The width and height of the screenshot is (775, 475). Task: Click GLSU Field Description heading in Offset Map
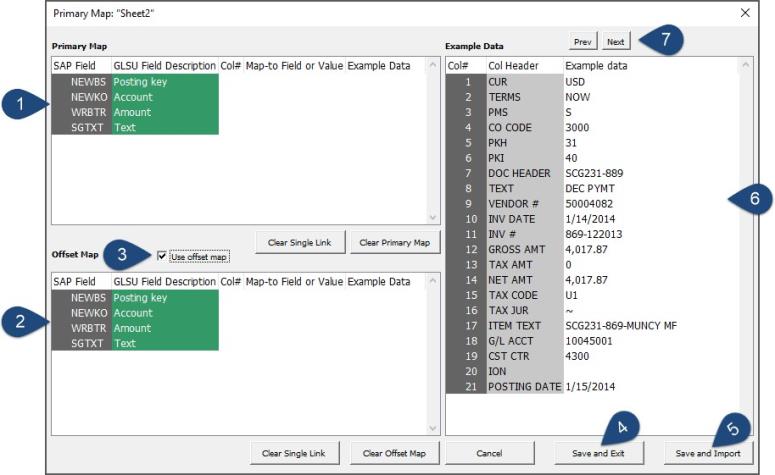tap(165, 282)
